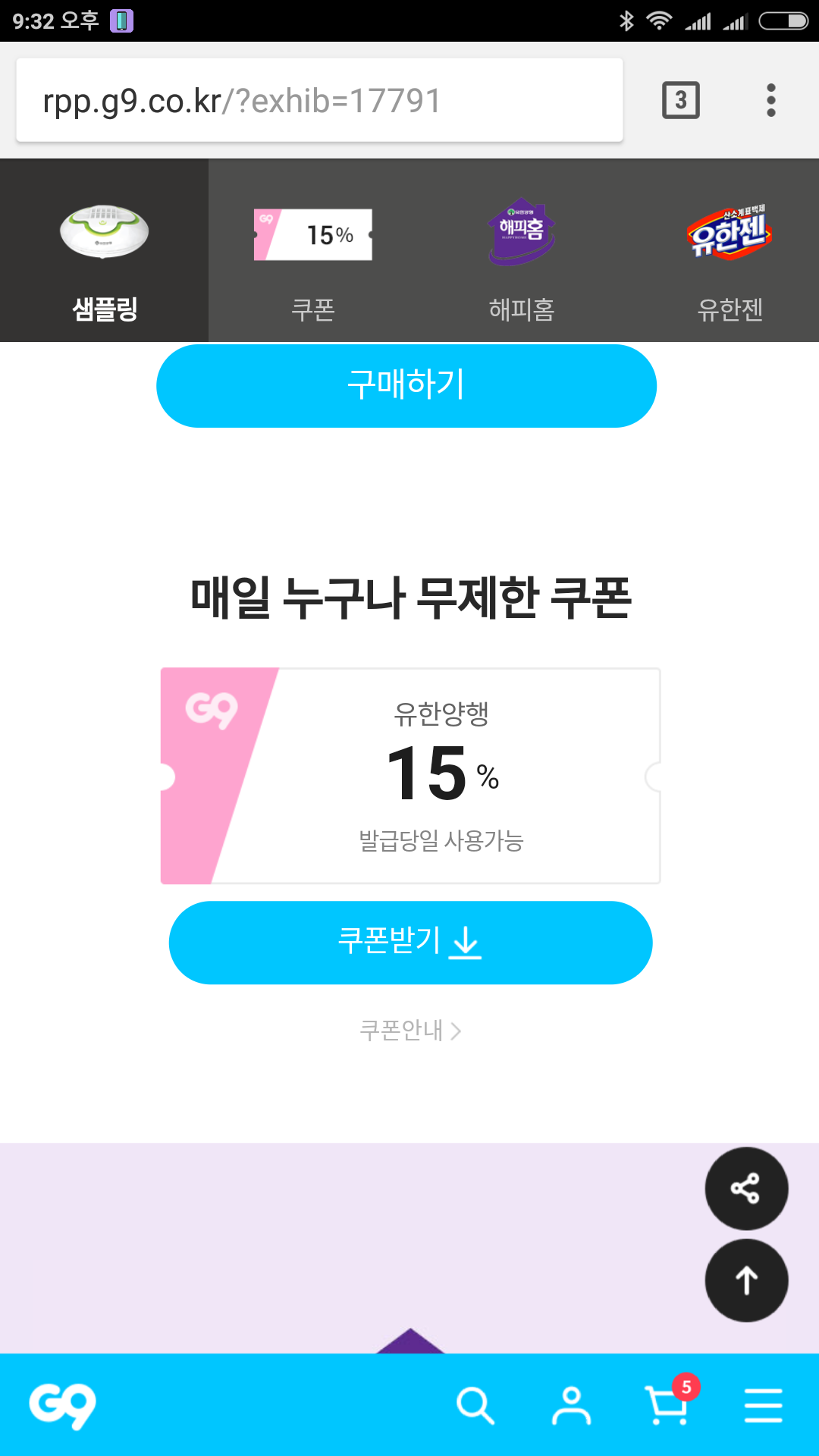Viewport: 819px width, 1456px height.
Task: Switch to the 유한젠 tab
Action: tap(730, 252)
